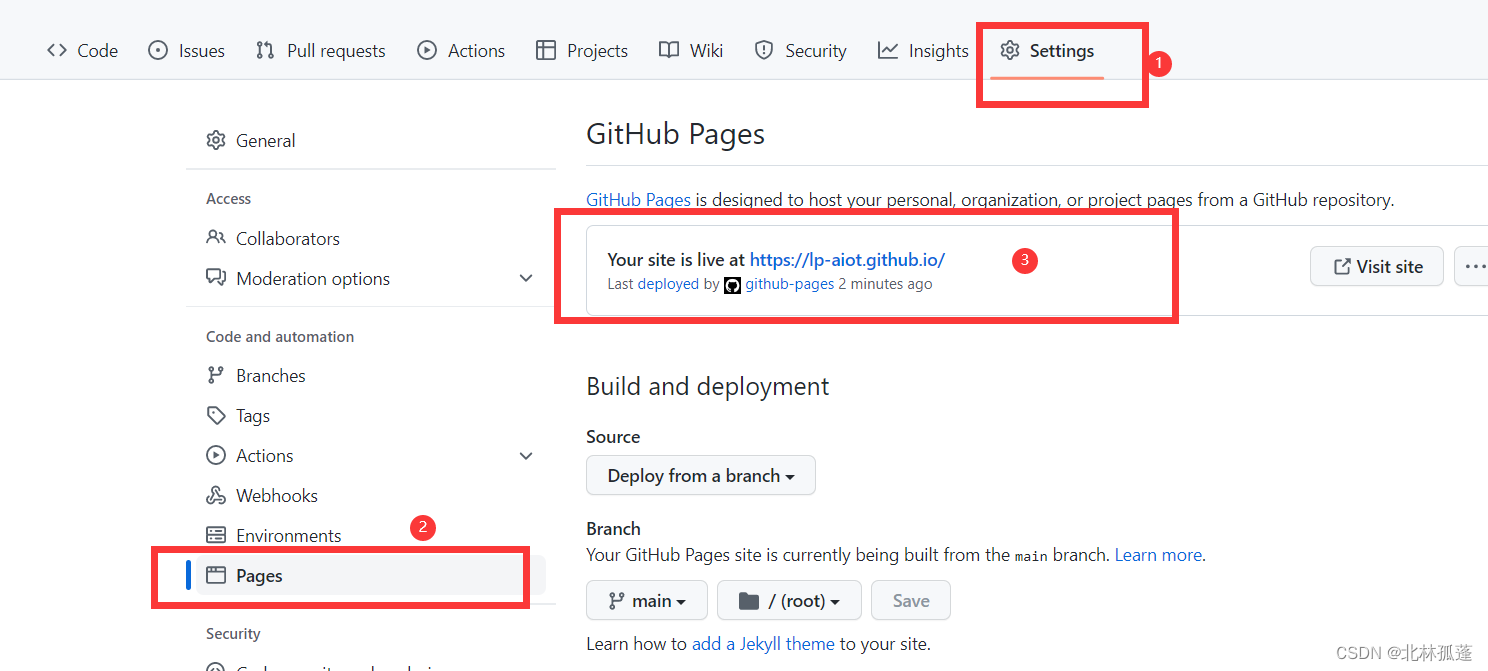Open the Issues tab

[x=186, y=50]
